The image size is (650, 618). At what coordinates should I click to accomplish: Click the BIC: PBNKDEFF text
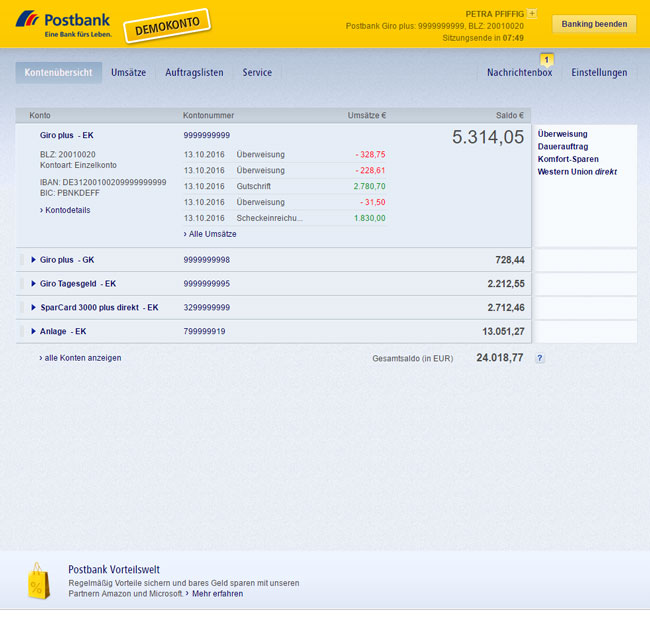70,193
